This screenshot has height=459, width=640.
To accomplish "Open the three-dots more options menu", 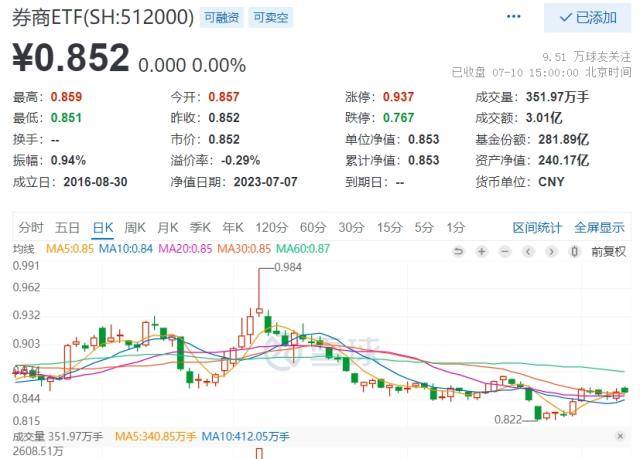I will pos(514,17).
